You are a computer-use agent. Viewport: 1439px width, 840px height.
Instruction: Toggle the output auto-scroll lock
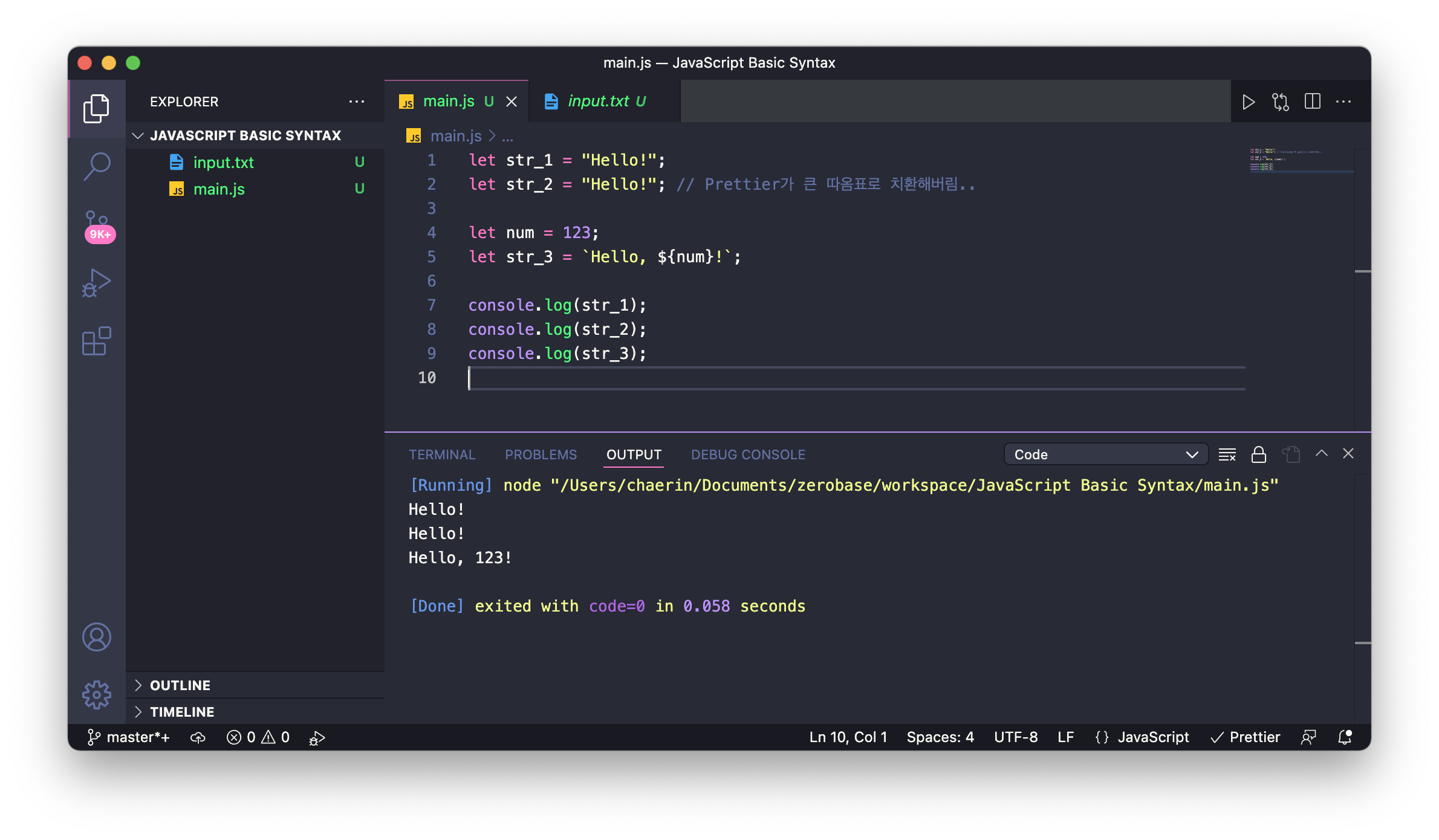point(1259,454)
